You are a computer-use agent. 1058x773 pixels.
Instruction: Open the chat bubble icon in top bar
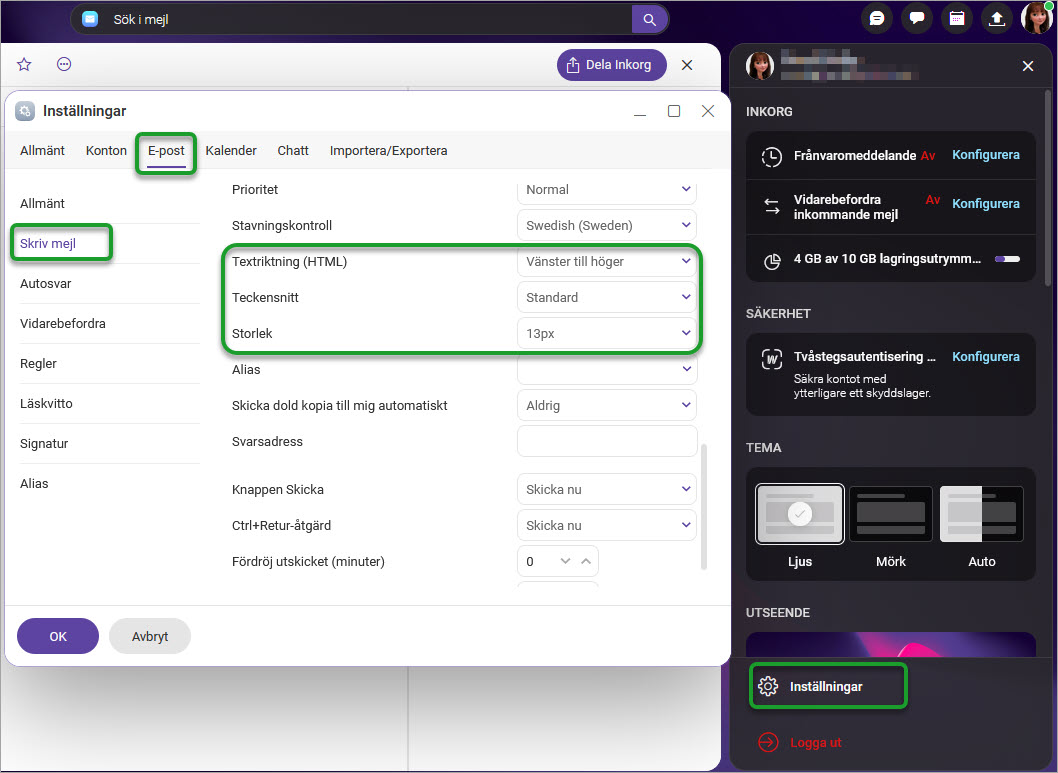coord(877,19)
